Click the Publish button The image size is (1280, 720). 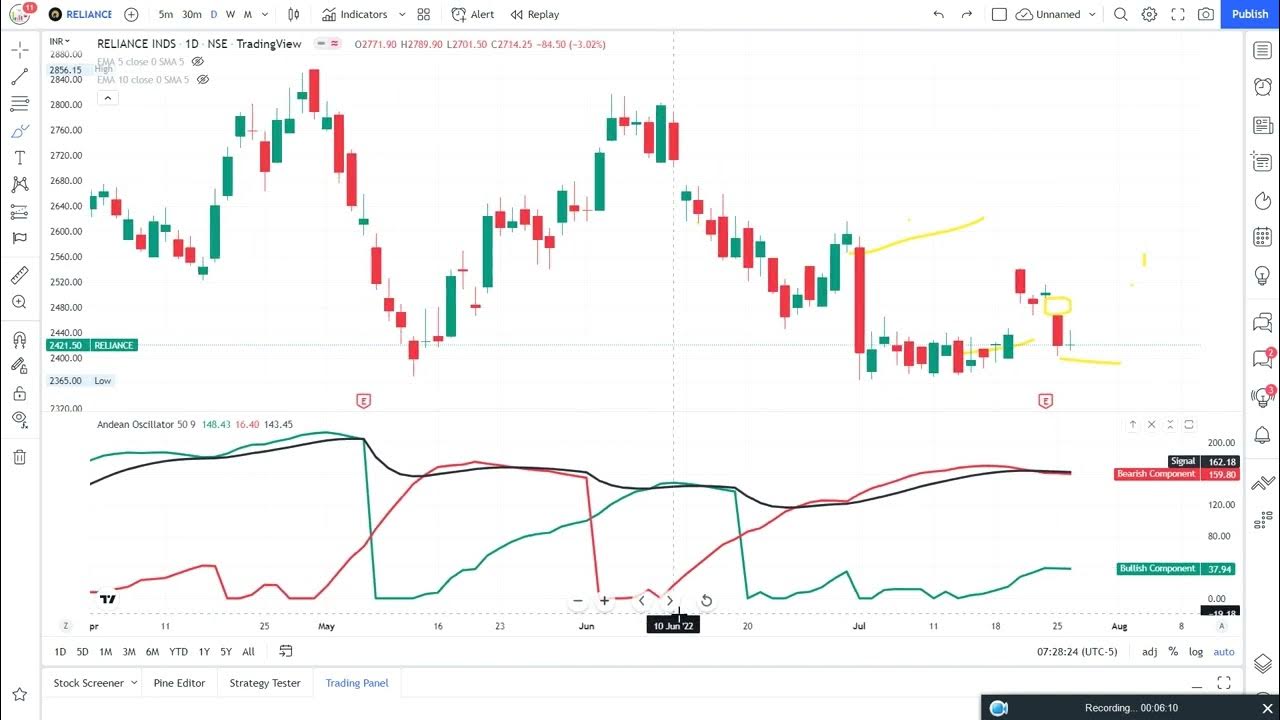coord(1249,14)
